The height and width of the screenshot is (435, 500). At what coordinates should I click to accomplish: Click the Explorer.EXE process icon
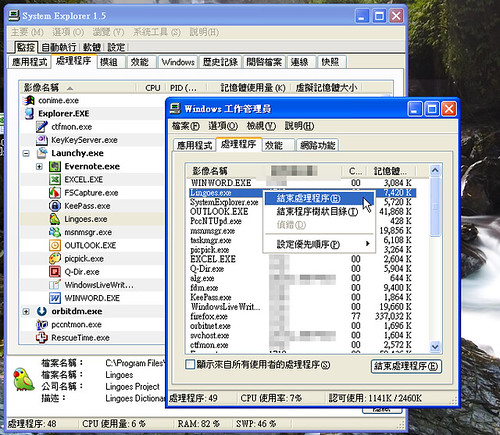pos(29,114)
